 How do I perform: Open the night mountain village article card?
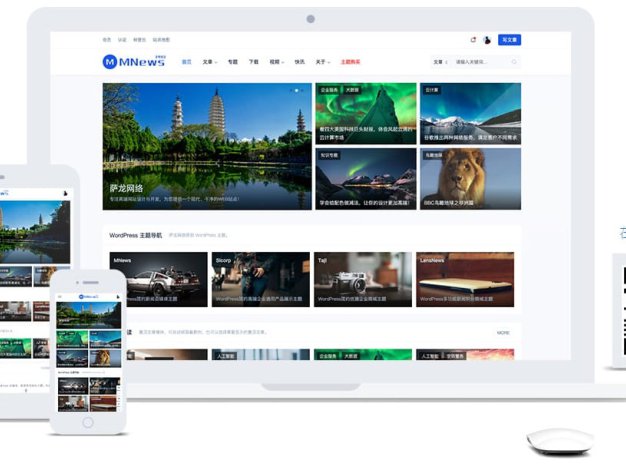coord(366,179)
